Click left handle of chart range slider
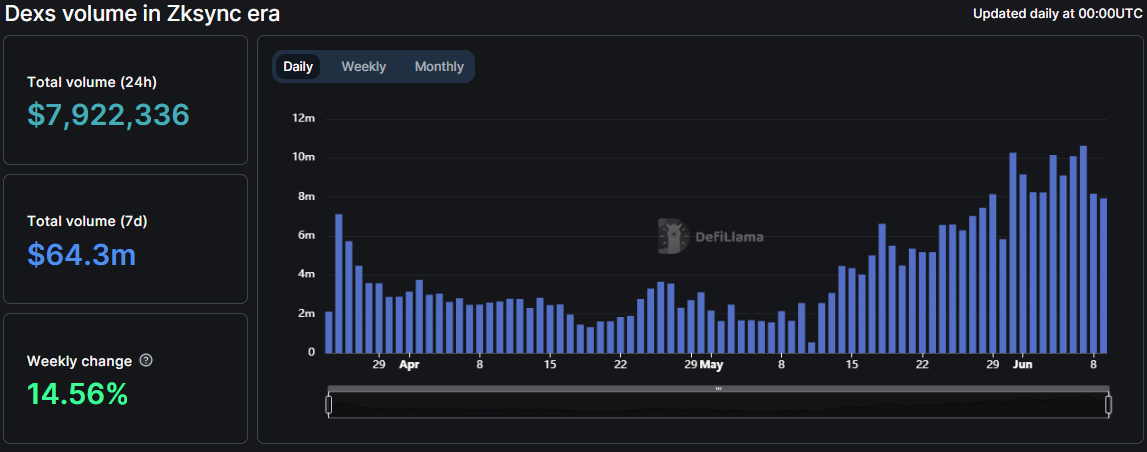The image size is (1147, 452). (328, 404)
